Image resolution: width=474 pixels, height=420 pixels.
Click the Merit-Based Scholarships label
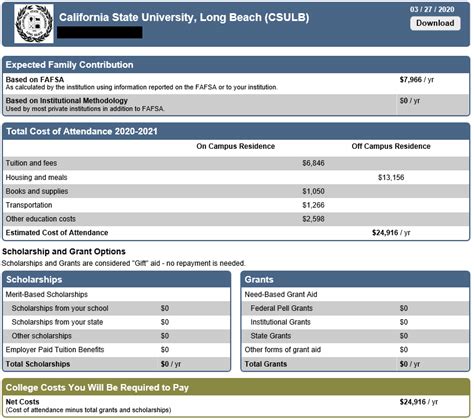[47, 295]
